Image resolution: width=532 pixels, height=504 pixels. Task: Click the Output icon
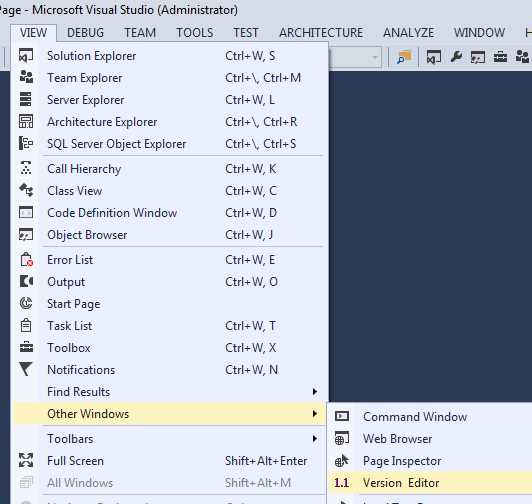[26, 281]
